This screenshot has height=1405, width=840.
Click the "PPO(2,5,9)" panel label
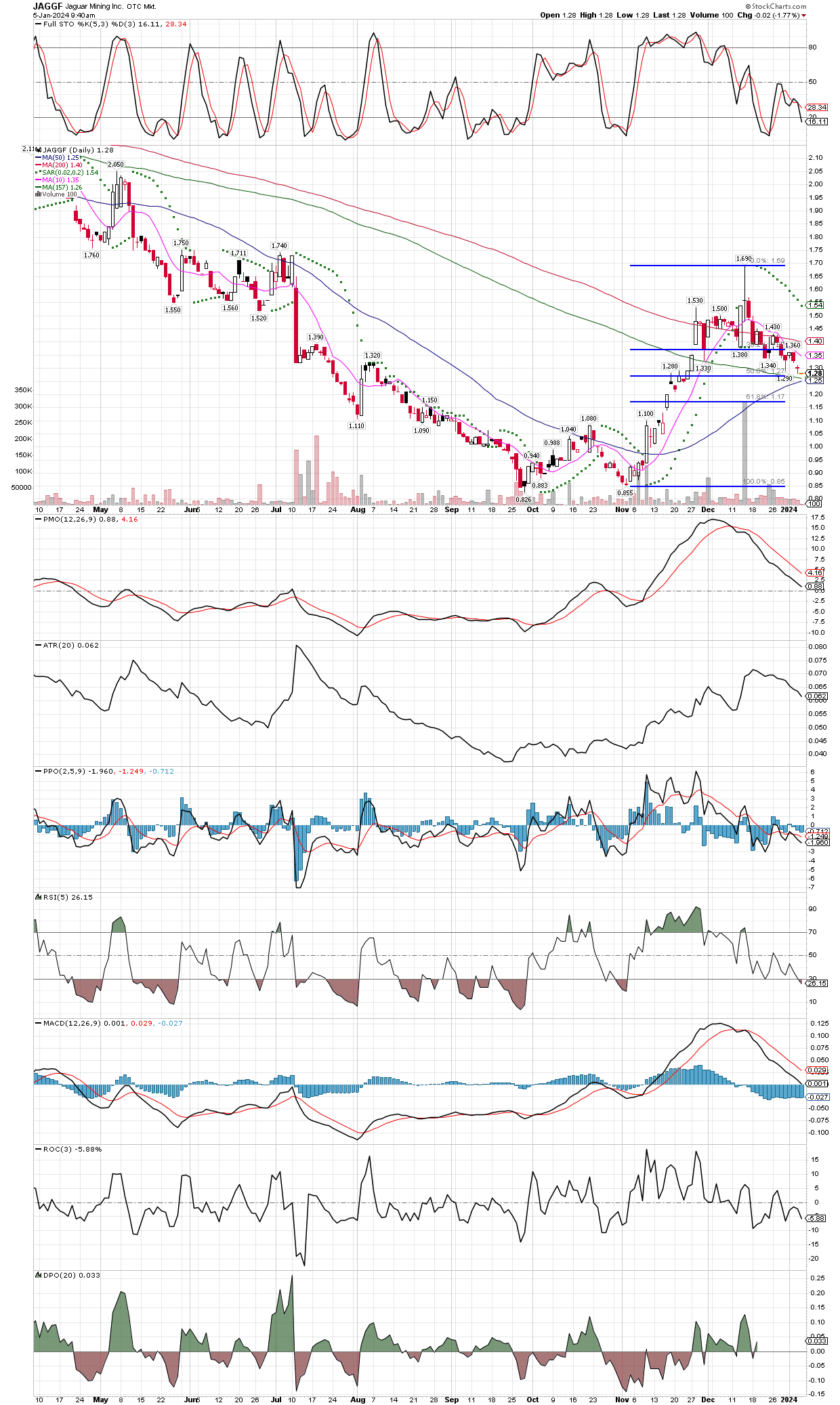point(61,771)
